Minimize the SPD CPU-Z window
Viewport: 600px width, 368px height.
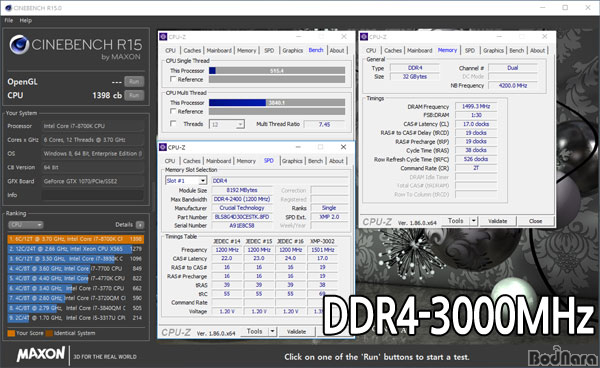298,147
